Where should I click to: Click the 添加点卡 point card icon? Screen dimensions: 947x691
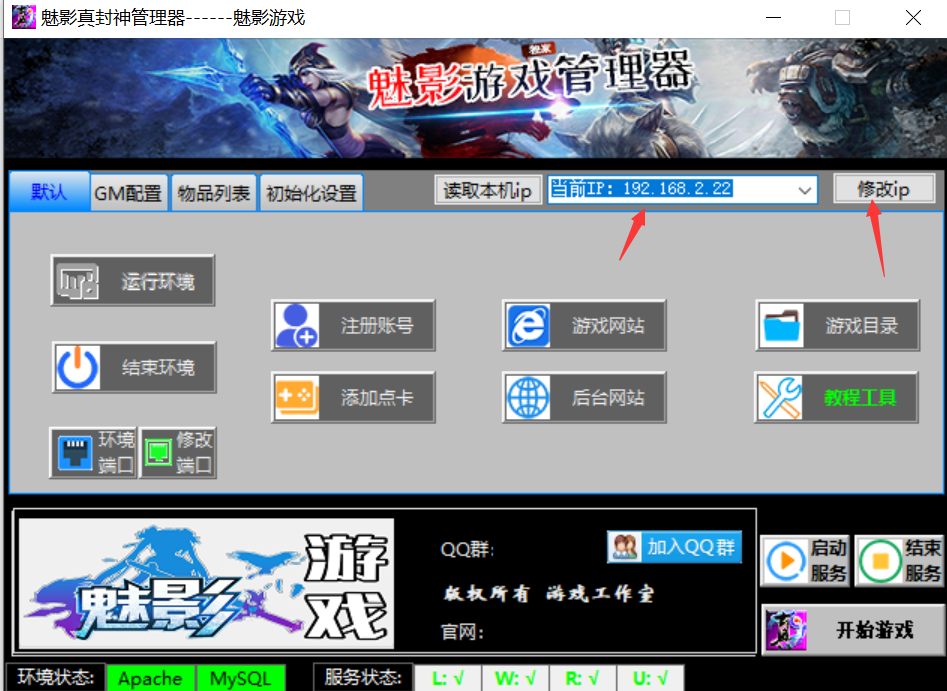[352, 397]
